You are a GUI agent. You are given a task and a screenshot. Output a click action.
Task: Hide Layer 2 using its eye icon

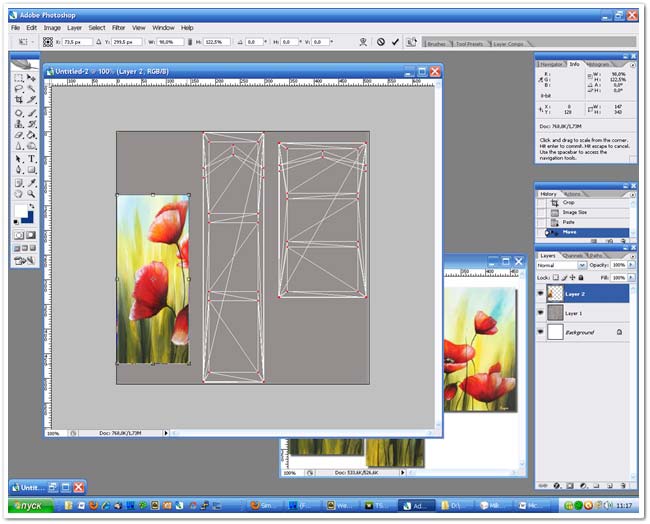(x=541, y=294)
